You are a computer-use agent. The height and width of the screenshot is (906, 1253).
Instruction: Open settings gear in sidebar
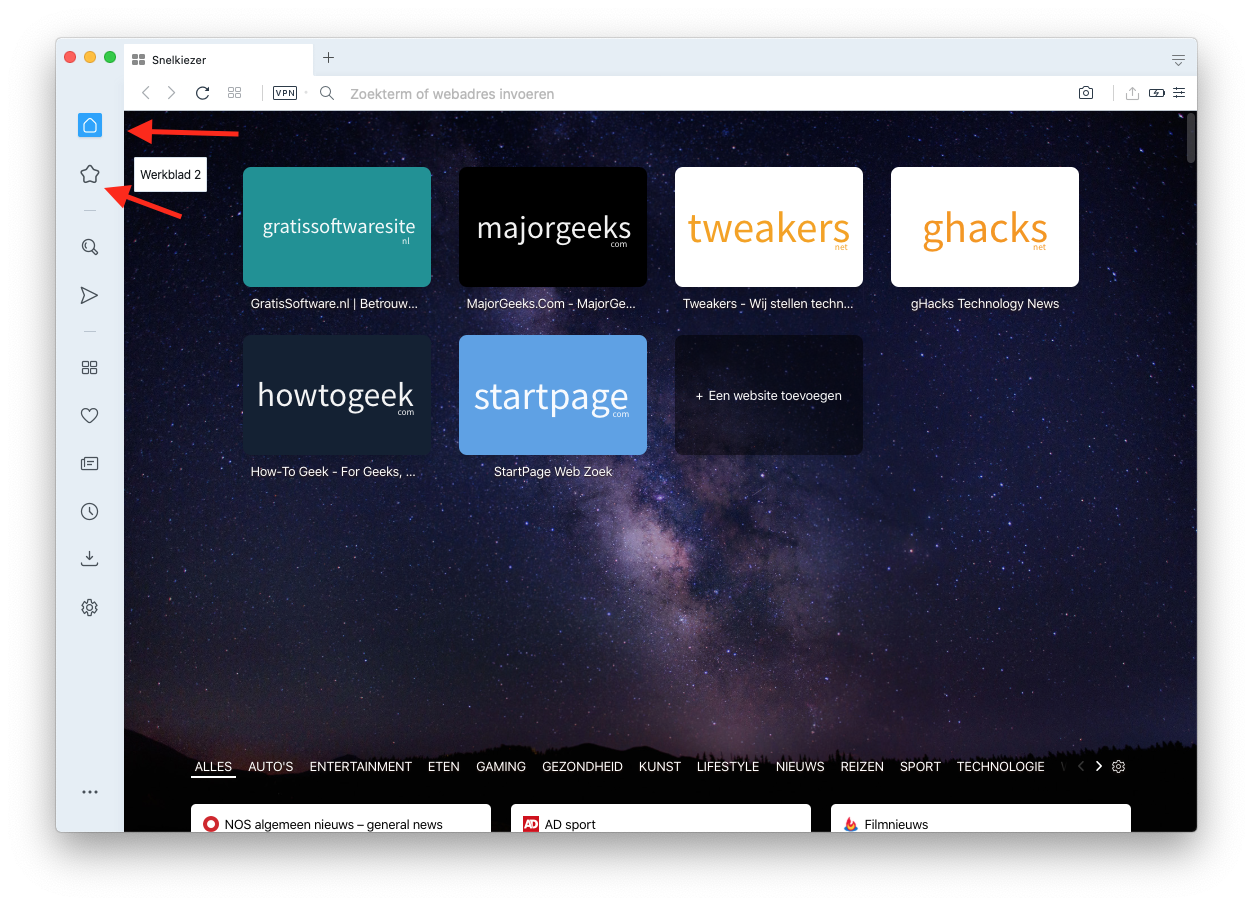pos(90,607)
